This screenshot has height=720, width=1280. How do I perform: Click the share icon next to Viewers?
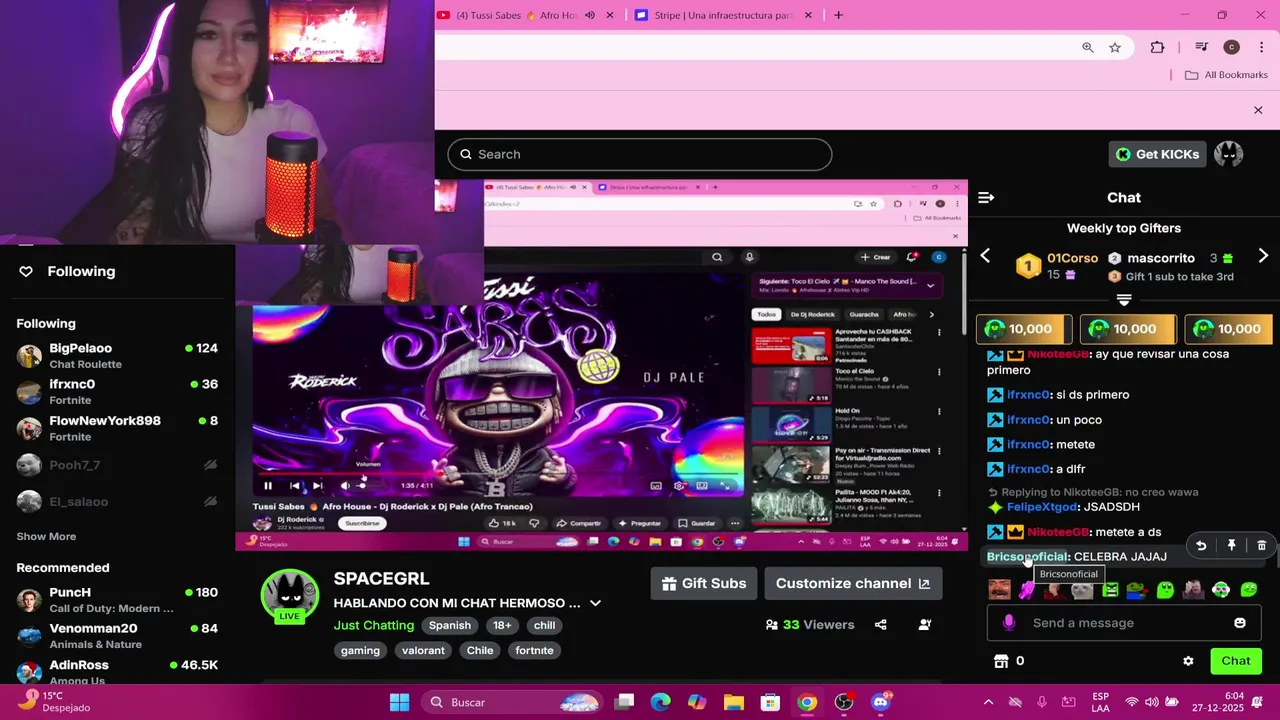pyautogui.click(x=881, y=625)
